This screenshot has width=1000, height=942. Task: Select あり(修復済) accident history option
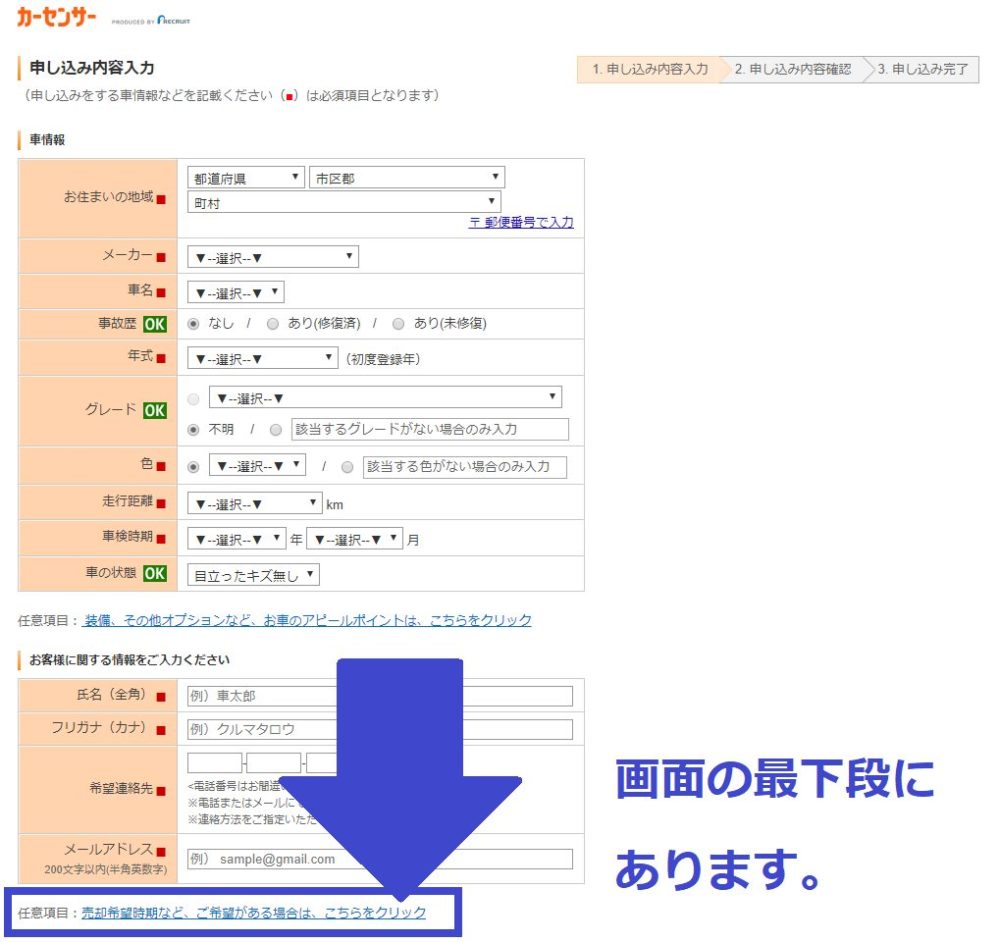point(273,324)
